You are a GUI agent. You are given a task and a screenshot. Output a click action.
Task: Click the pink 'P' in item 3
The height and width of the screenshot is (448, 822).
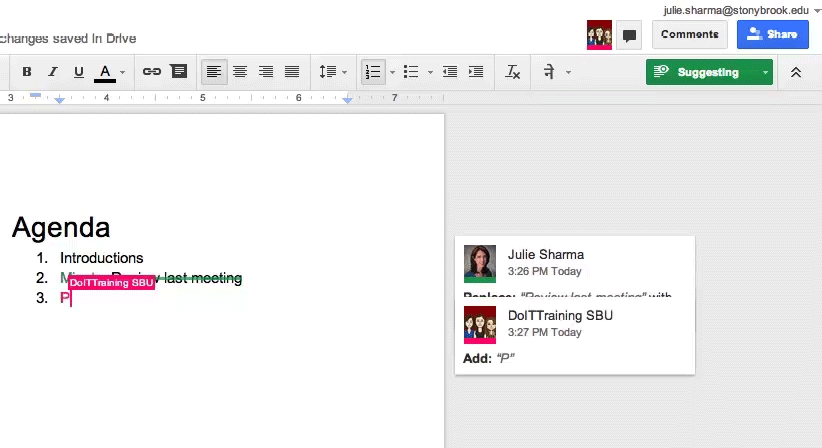[64, 298]
